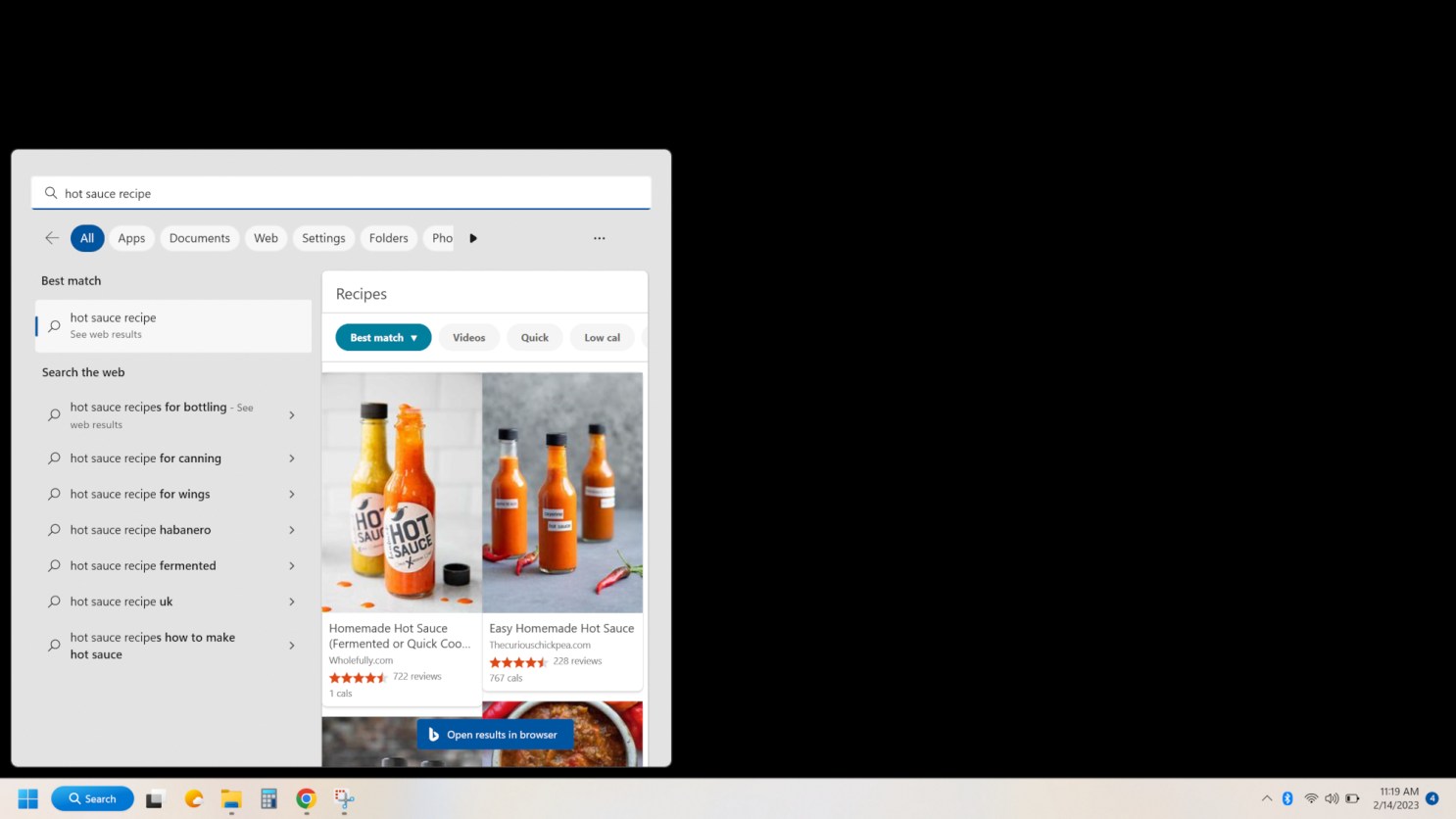1456x819 pixels.
Task: Open the three-dot options menu
Action: point(599,238)
